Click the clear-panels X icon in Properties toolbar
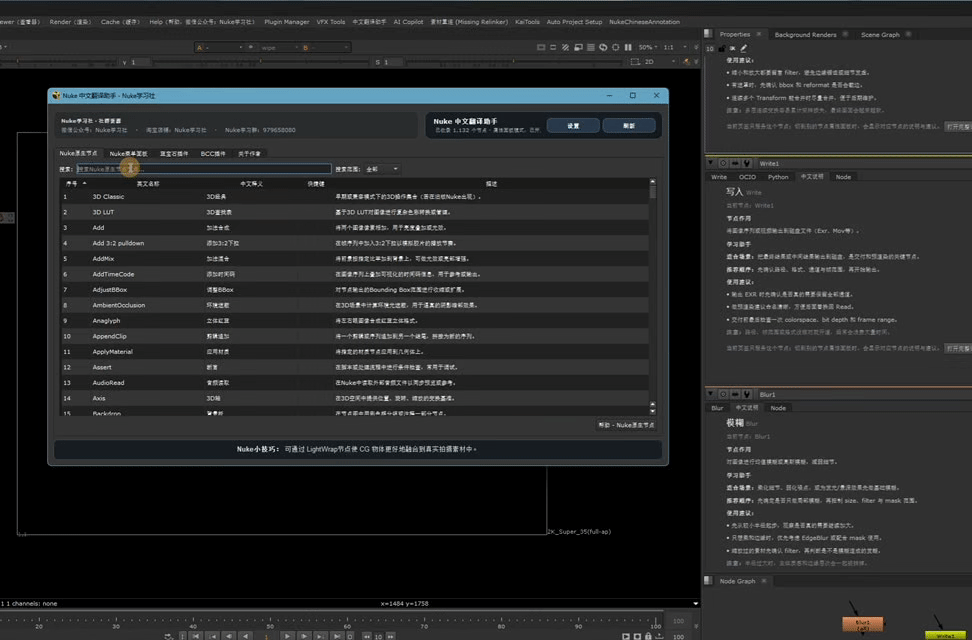The image size is (972, 640). click(733, 48)
